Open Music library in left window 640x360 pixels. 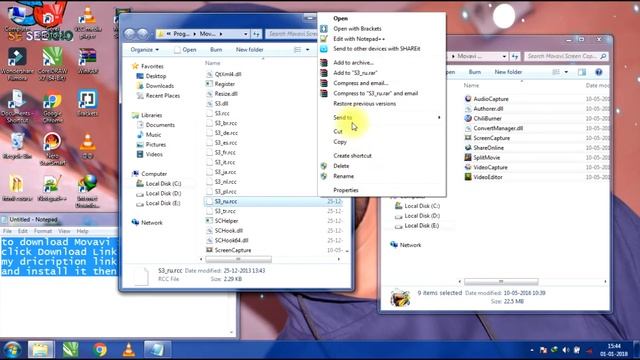pos(153,135)
